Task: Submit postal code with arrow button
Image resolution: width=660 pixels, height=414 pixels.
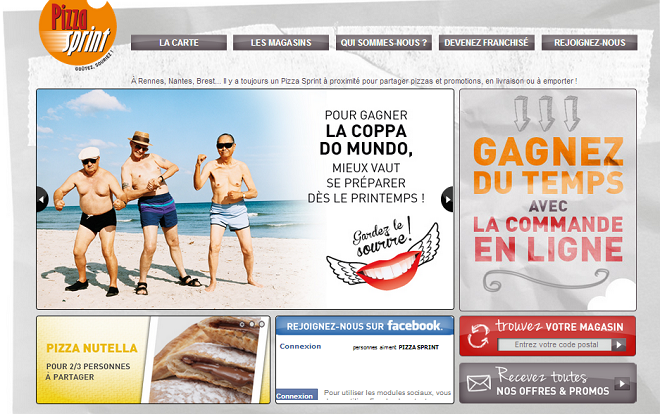Action: [x=619, y=345]
